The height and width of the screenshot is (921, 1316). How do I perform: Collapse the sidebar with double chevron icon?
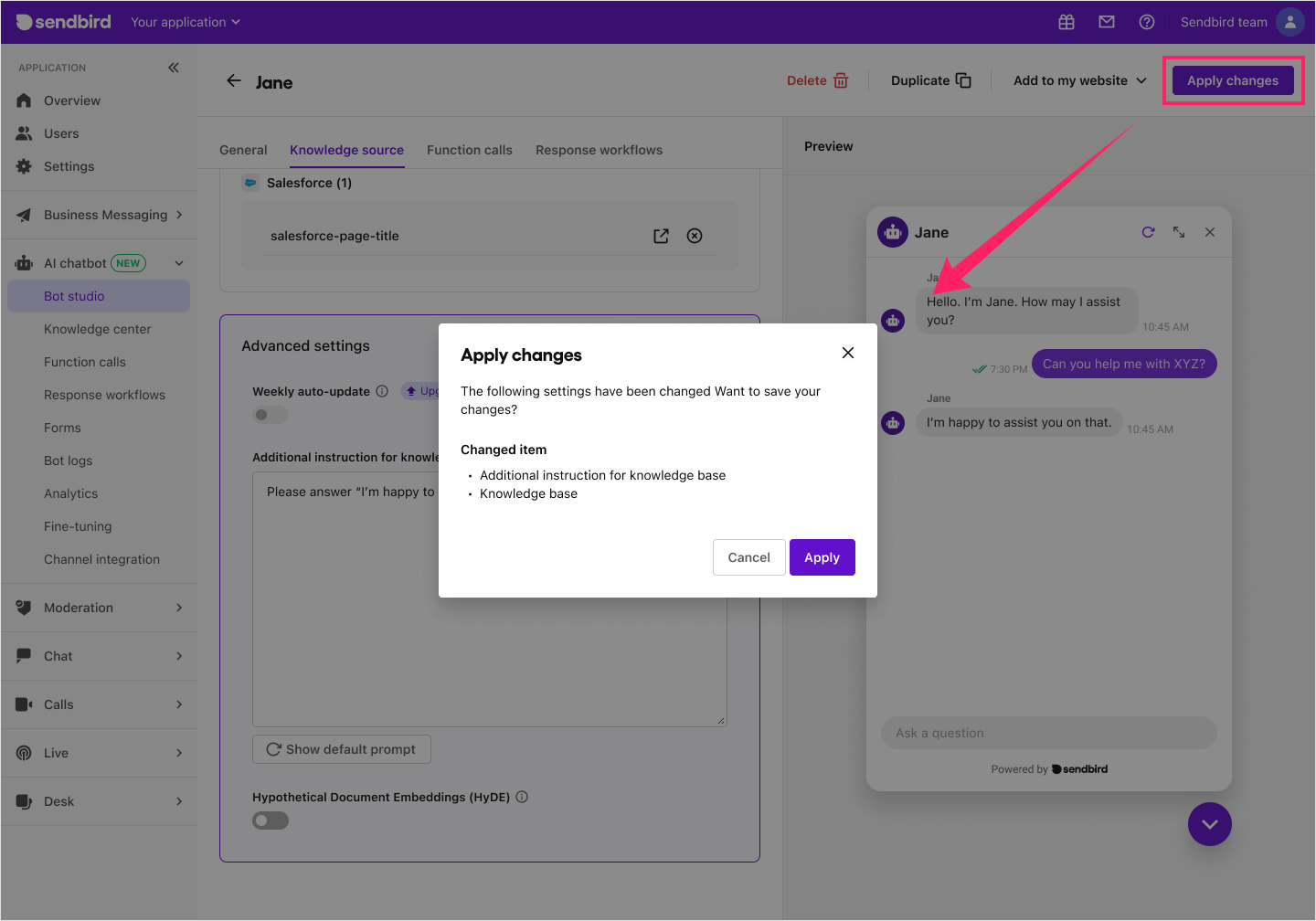[x=174, y=68]
